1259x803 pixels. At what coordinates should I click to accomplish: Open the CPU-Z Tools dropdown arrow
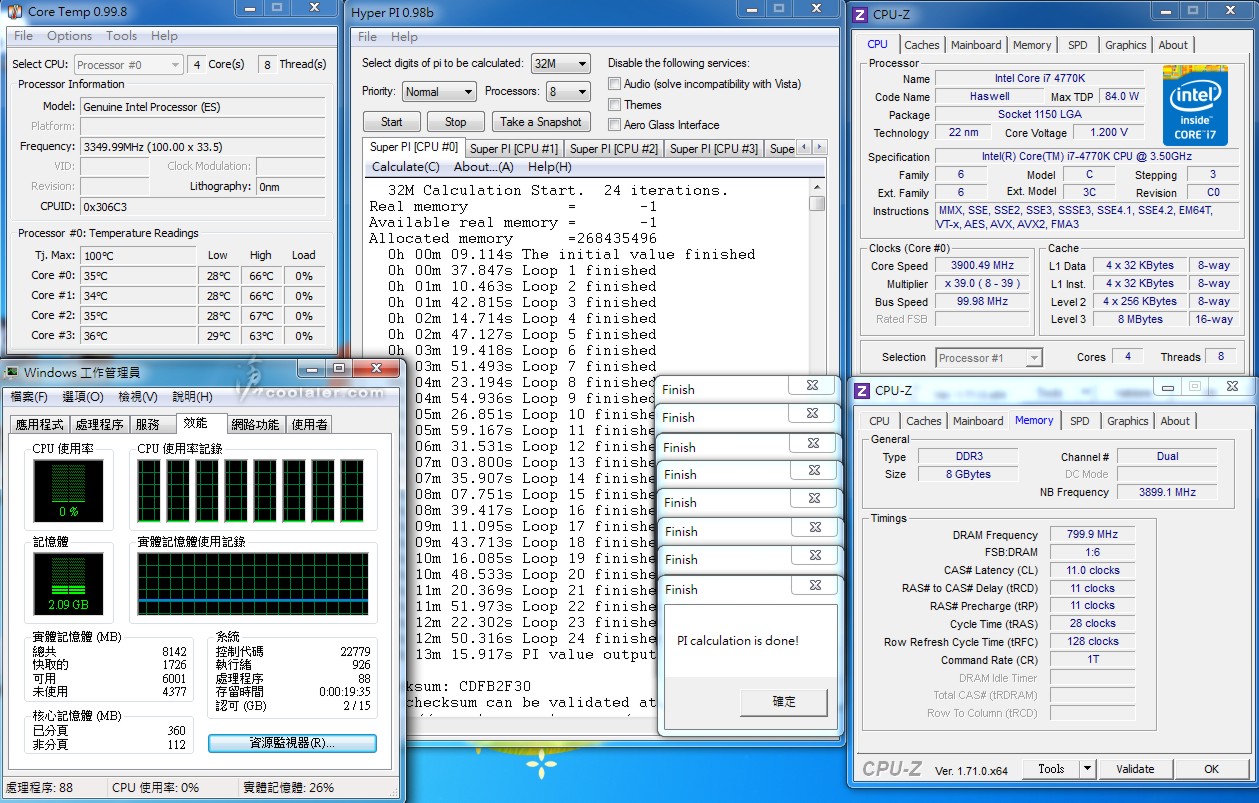[x=1087, y=769]
